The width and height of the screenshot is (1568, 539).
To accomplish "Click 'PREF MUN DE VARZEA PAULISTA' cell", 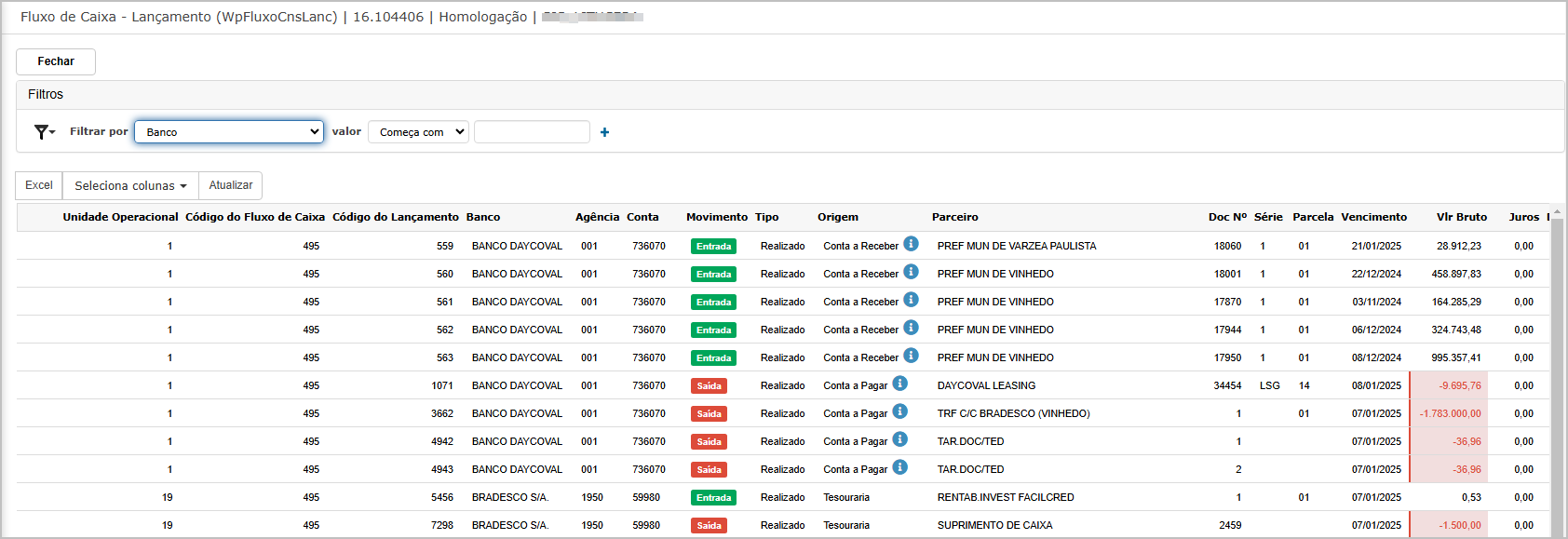I will click(x=1017, y=246).
